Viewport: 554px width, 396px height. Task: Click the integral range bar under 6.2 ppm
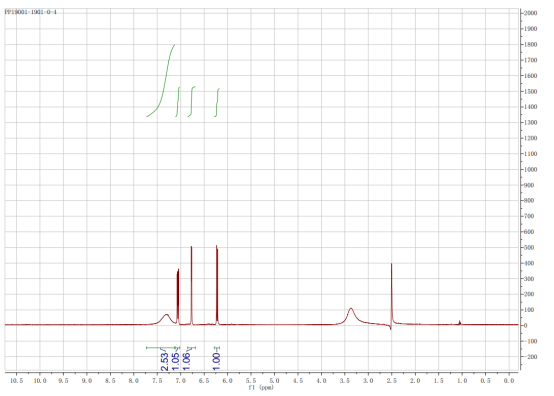coord(217,348)
